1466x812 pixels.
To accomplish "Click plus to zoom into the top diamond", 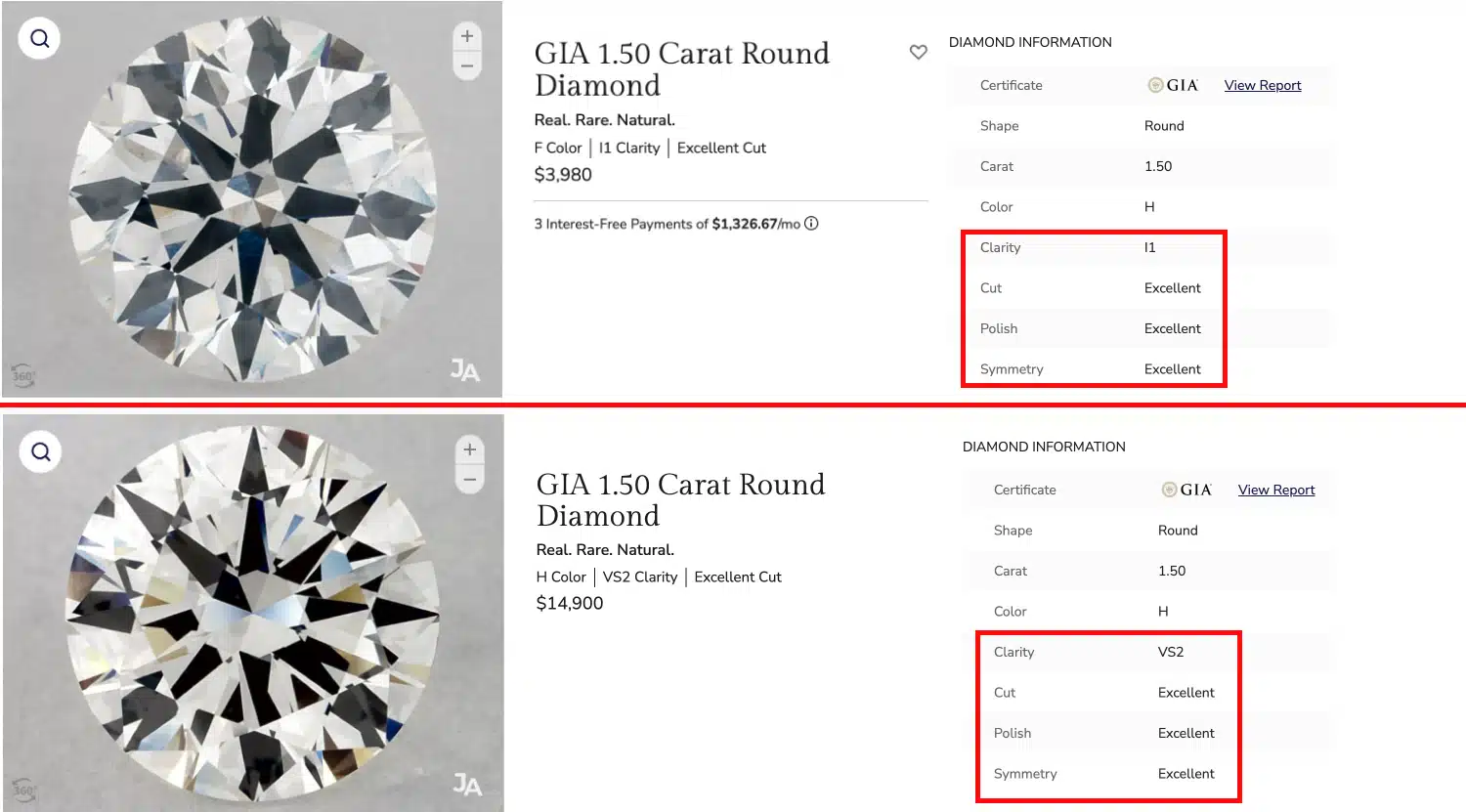I will [467, 35].
